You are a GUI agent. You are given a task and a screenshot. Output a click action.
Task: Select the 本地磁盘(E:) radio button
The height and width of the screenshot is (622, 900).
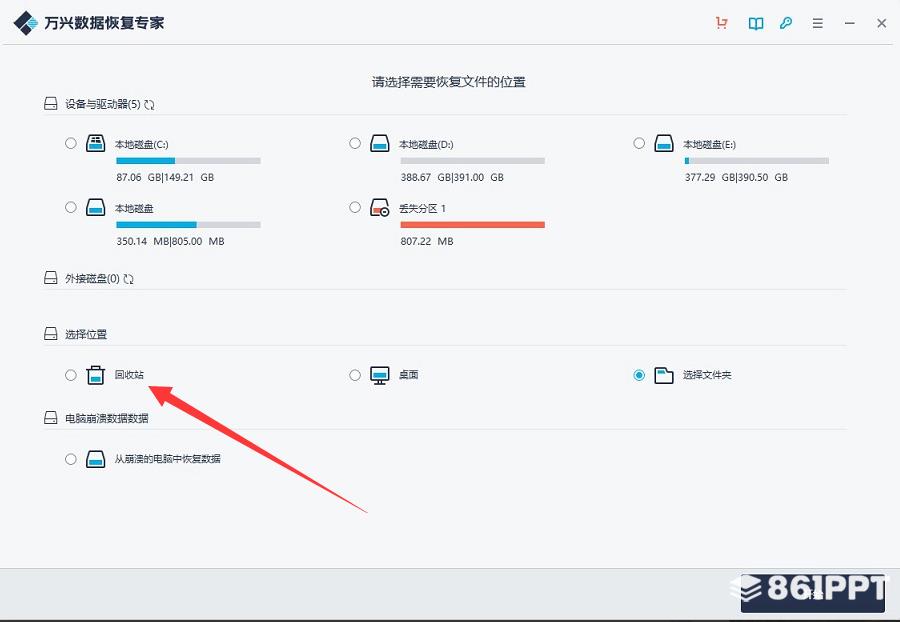[639, 143]
